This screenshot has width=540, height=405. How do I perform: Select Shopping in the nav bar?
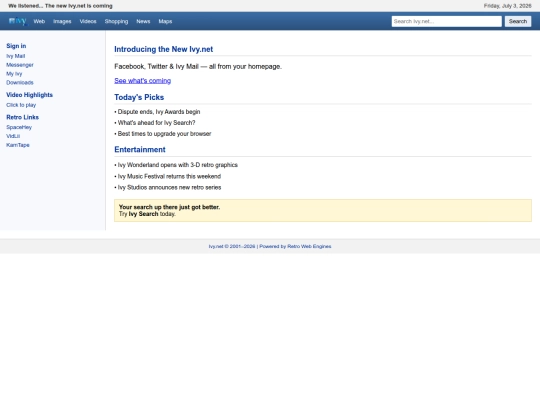point(116,21)
